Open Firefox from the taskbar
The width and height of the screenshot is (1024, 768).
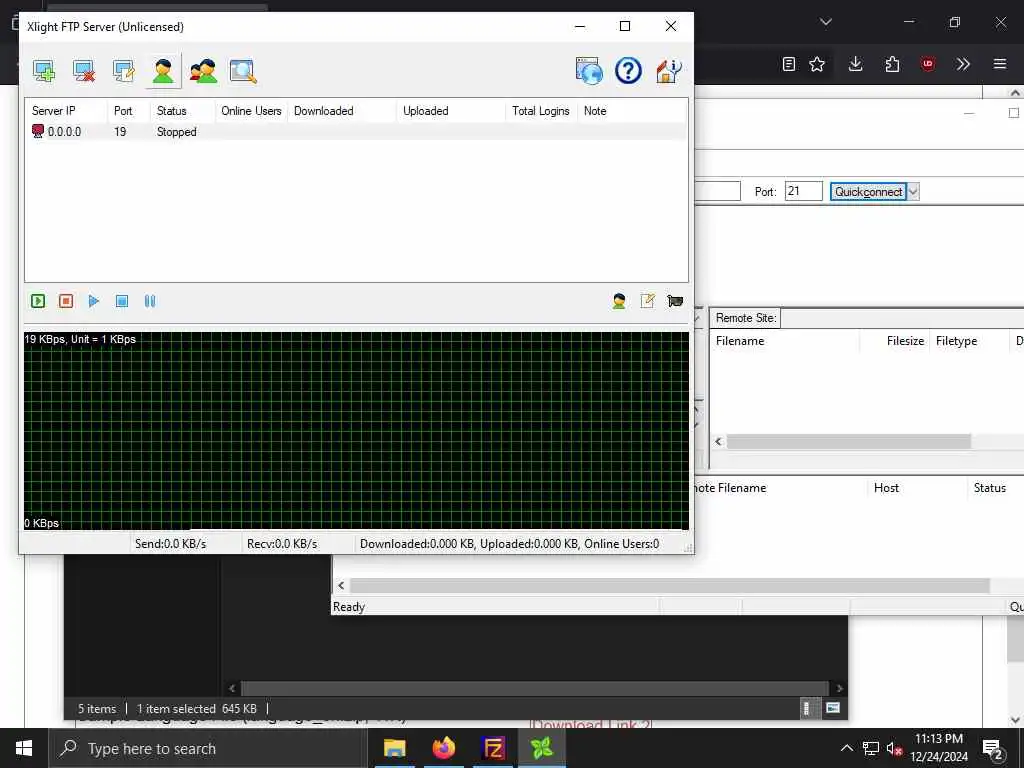coord(443,748)
